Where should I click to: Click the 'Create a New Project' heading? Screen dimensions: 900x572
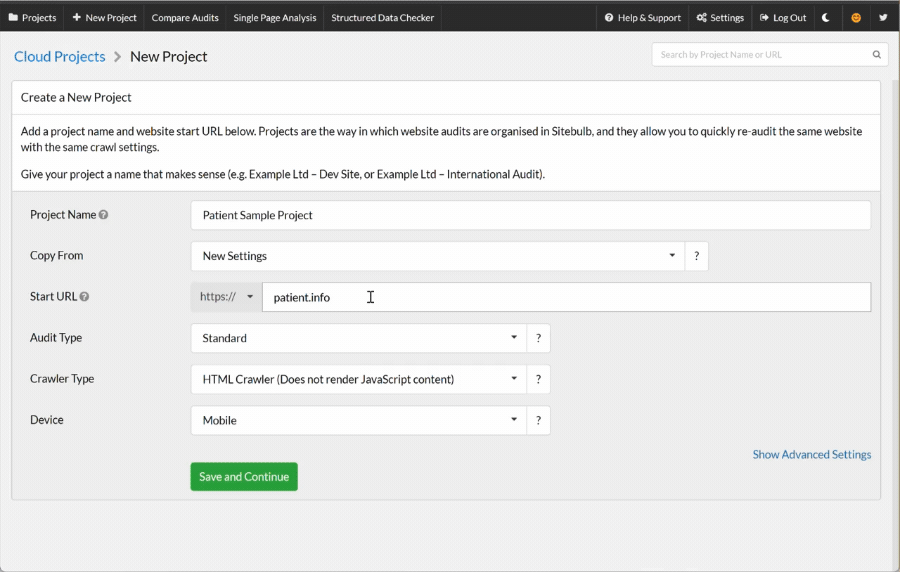[x=76, y=98]
